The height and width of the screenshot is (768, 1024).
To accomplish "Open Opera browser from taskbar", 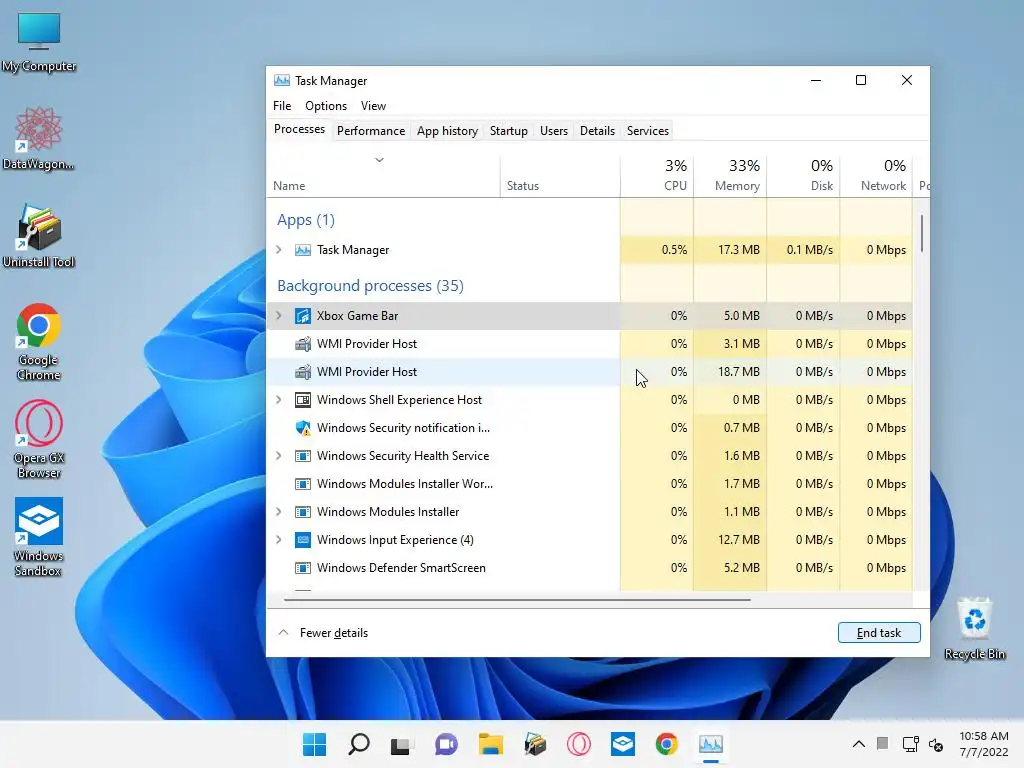I will pos(579,744).
